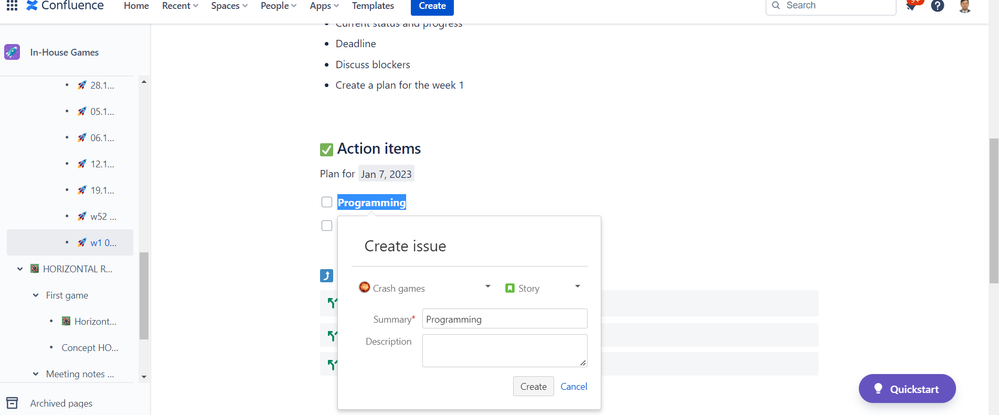This screenshot has height=415, width=999.
Task: Open the user profile avatar
Action: pos(965,5)
